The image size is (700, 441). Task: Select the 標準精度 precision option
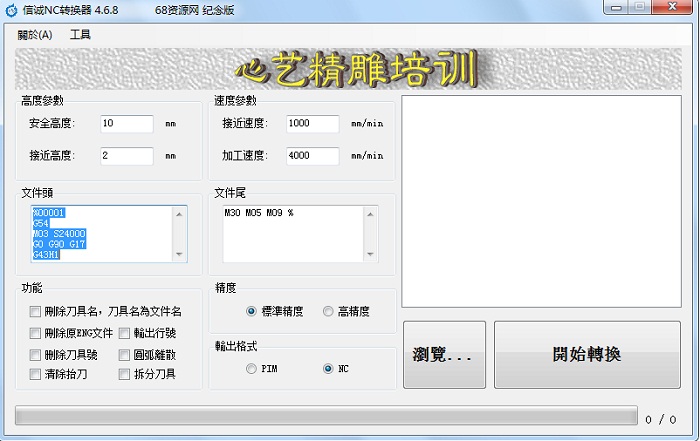coord(251,311)
